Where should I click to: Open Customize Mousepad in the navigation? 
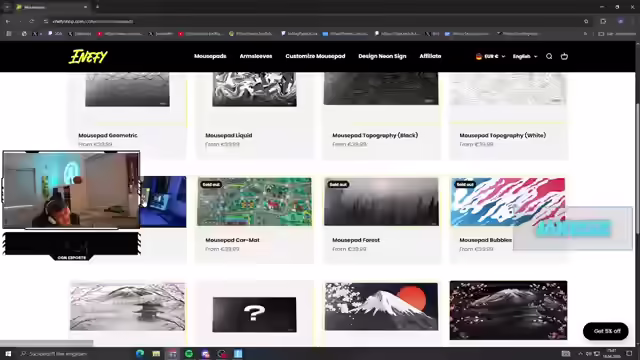[x=315, y=56]
